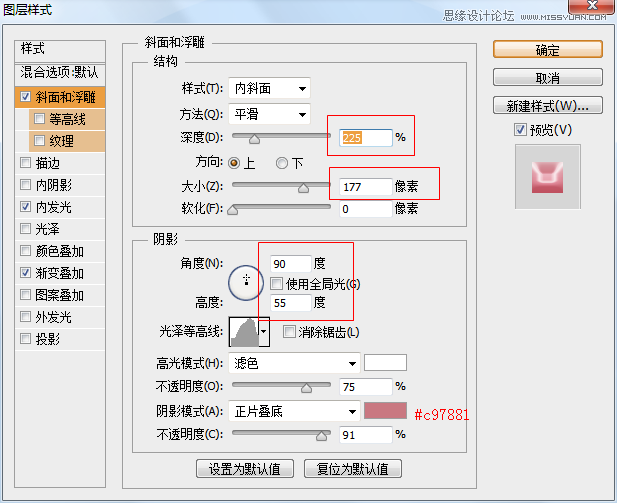Open the 方法(Q) 平滑 dropdown

point(269,114)
